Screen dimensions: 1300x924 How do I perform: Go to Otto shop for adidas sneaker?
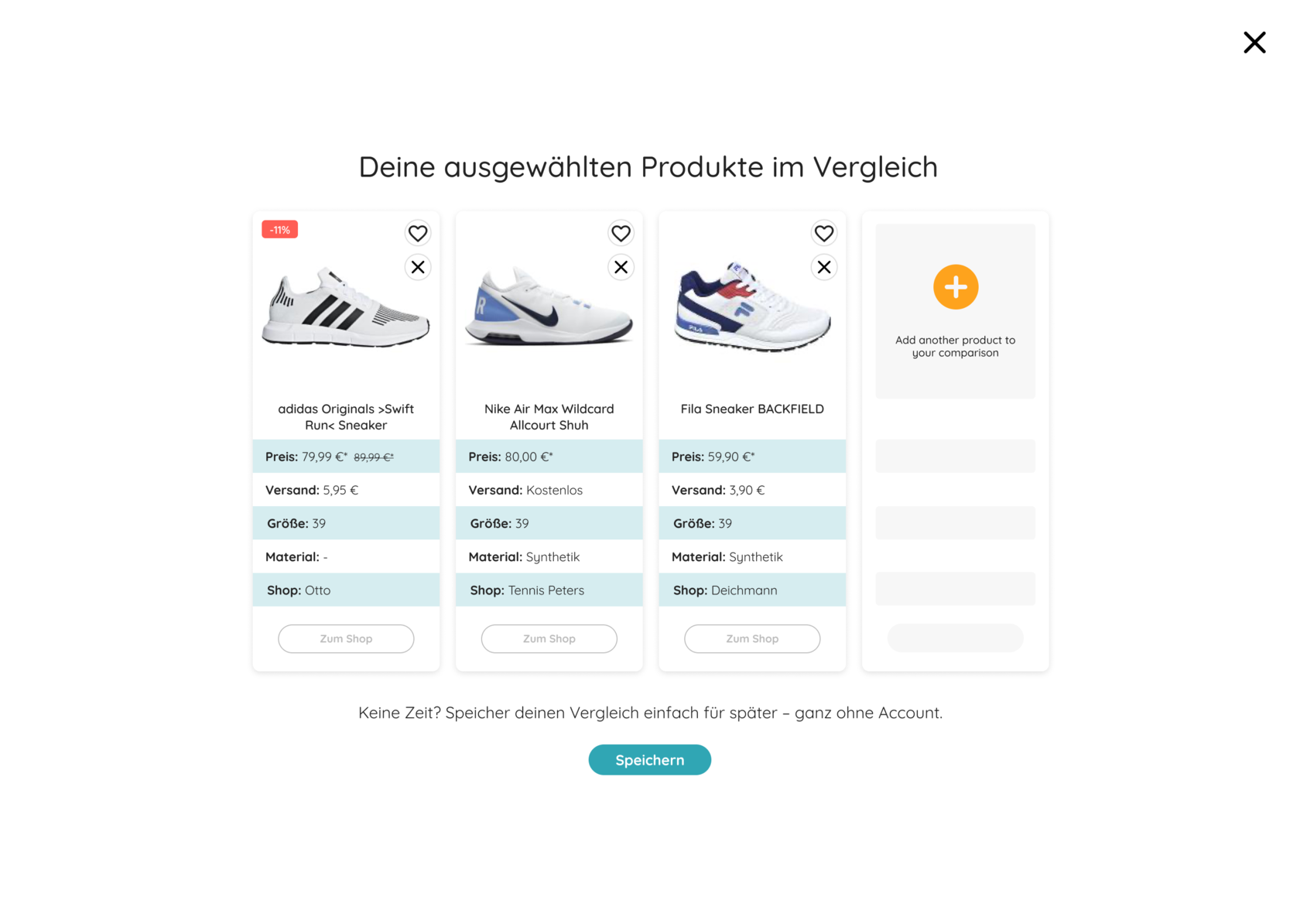[346, 638]
